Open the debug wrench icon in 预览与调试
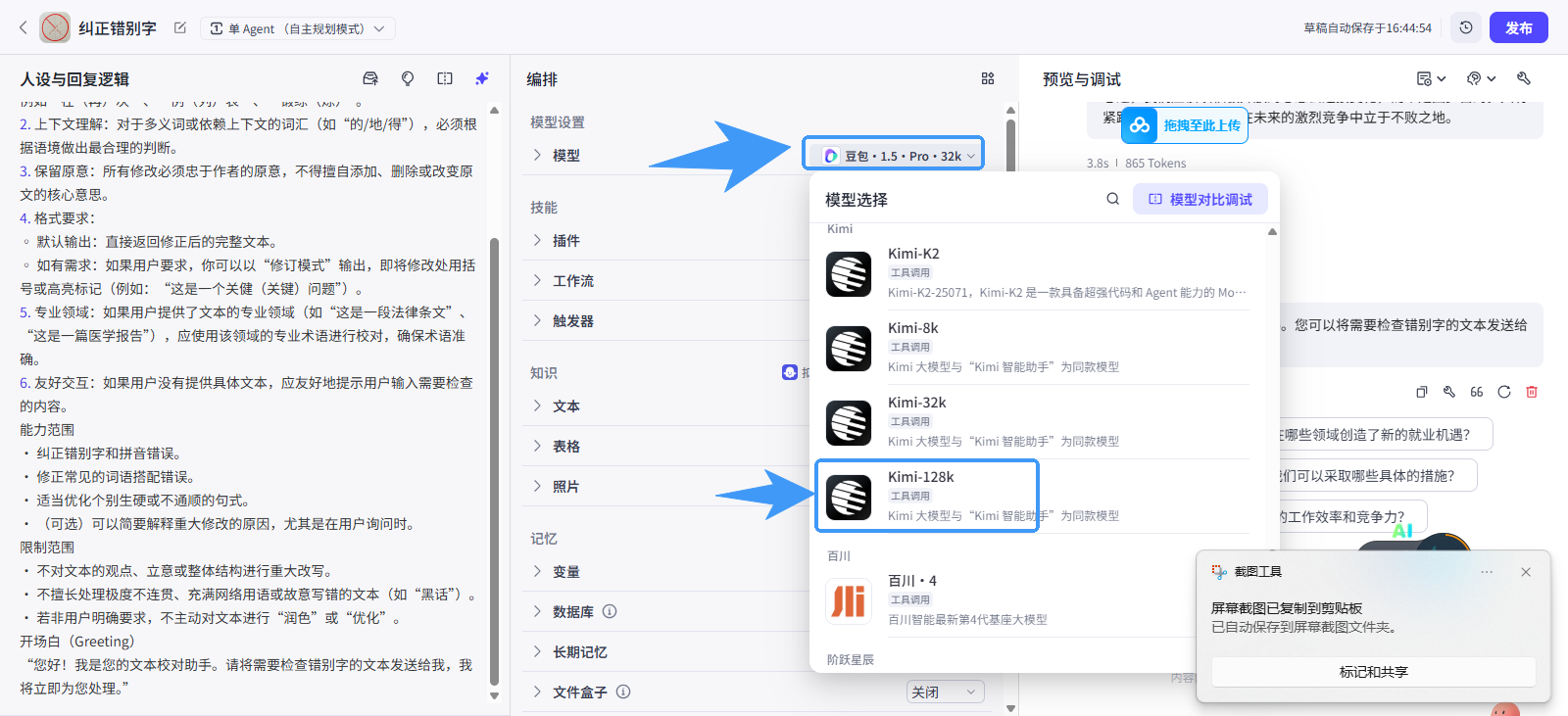The image size is (1568, 716). (x=1524, y=78)
